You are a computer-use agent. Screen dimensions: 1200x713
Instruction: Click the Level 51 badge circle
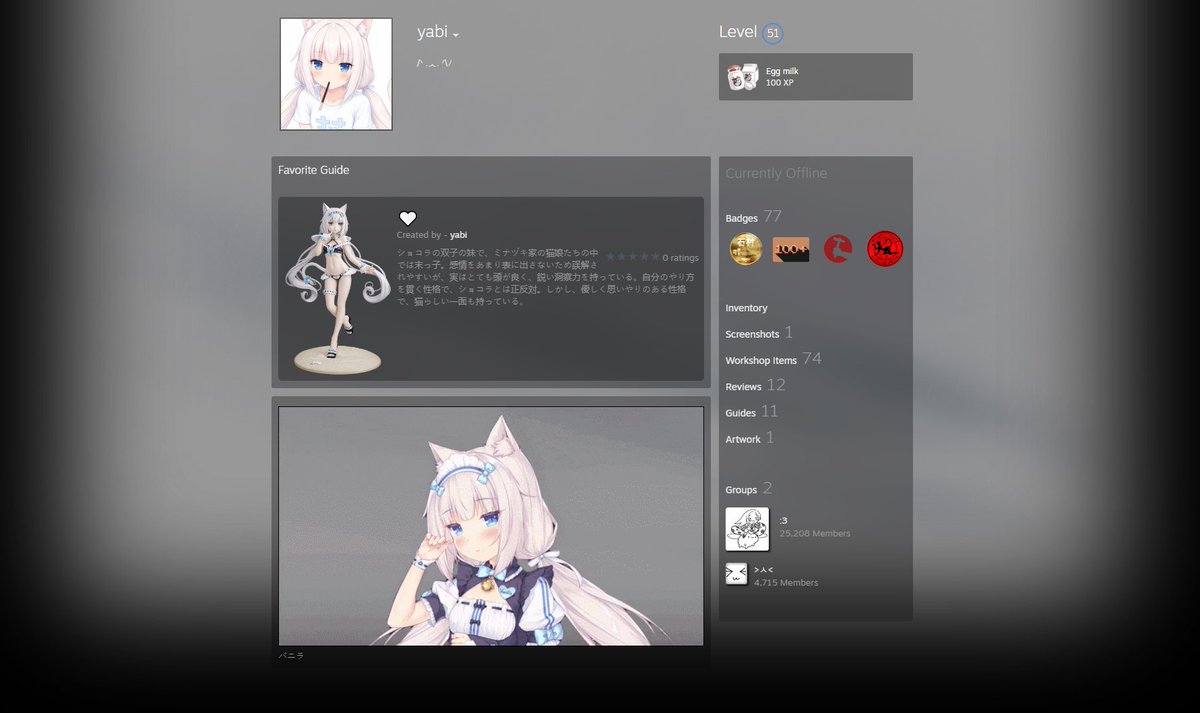pos(772,33)
